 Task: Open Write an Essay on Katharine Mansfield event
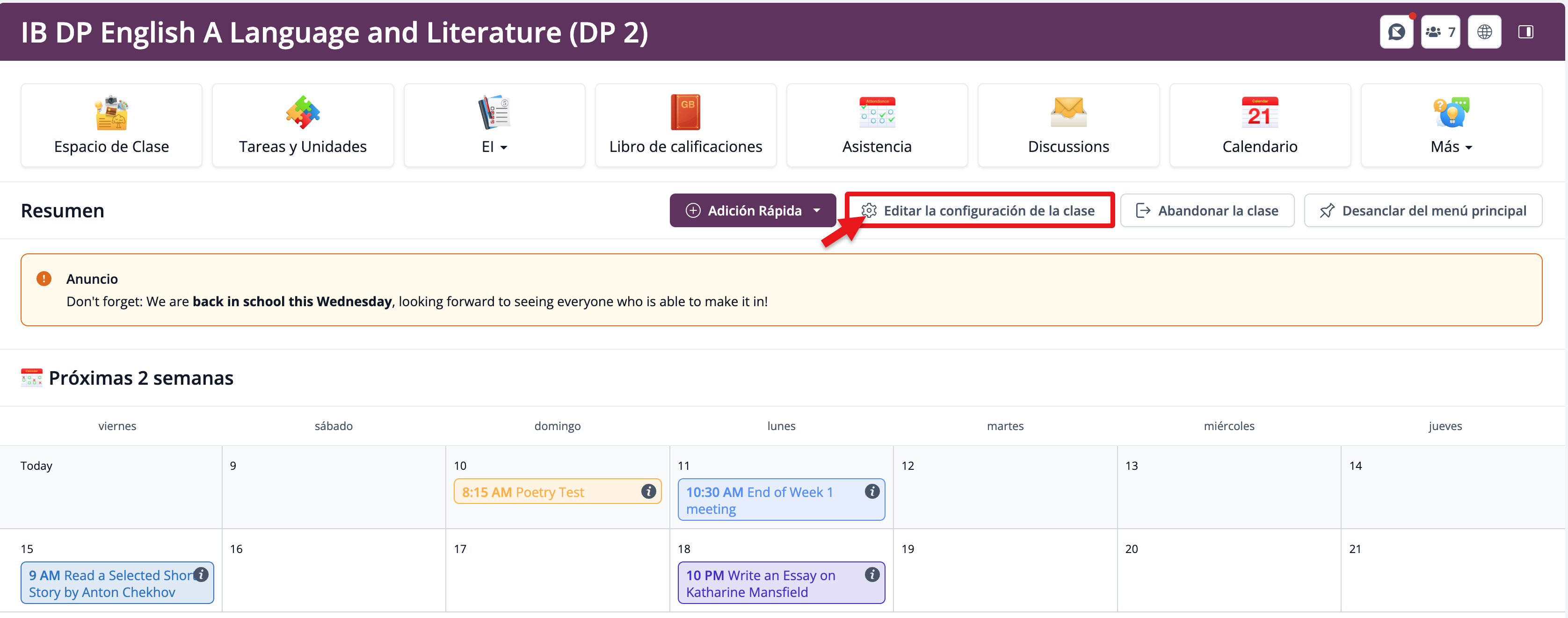[x=761, y=583]
